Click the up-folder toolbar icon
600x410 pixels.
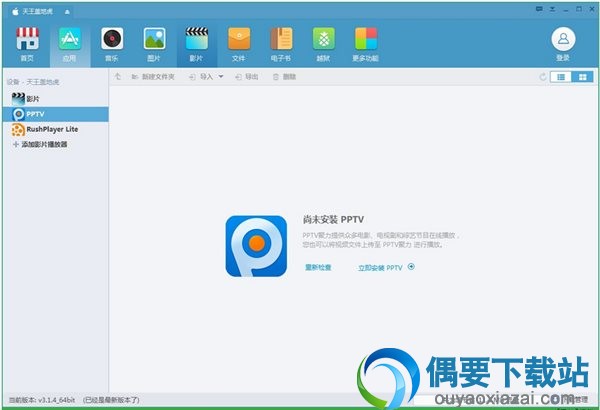tap(118, 77)
